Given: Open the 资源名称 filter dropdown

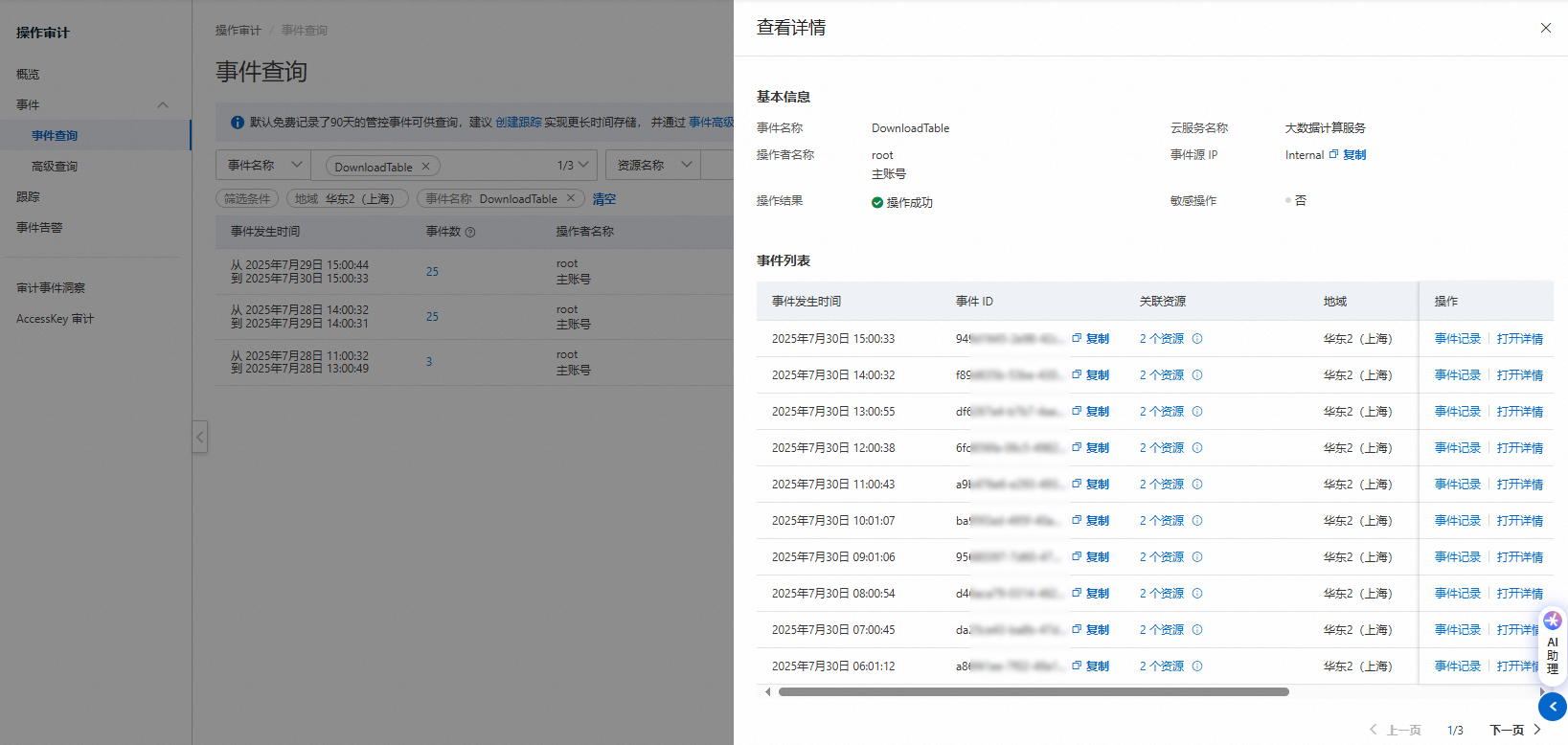Looking at the screenshot, I should point(653,165).
